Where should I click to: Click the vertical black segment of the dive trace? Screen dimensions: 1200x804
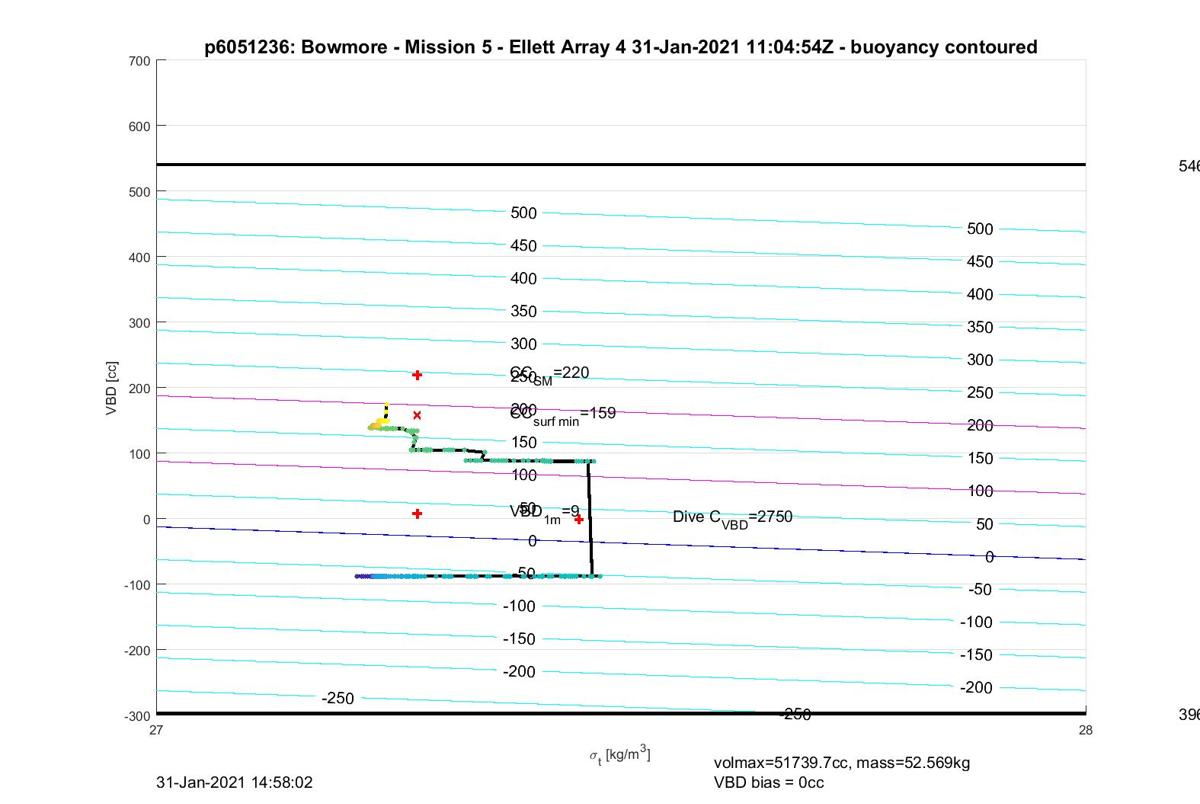(x=590, y=518)
